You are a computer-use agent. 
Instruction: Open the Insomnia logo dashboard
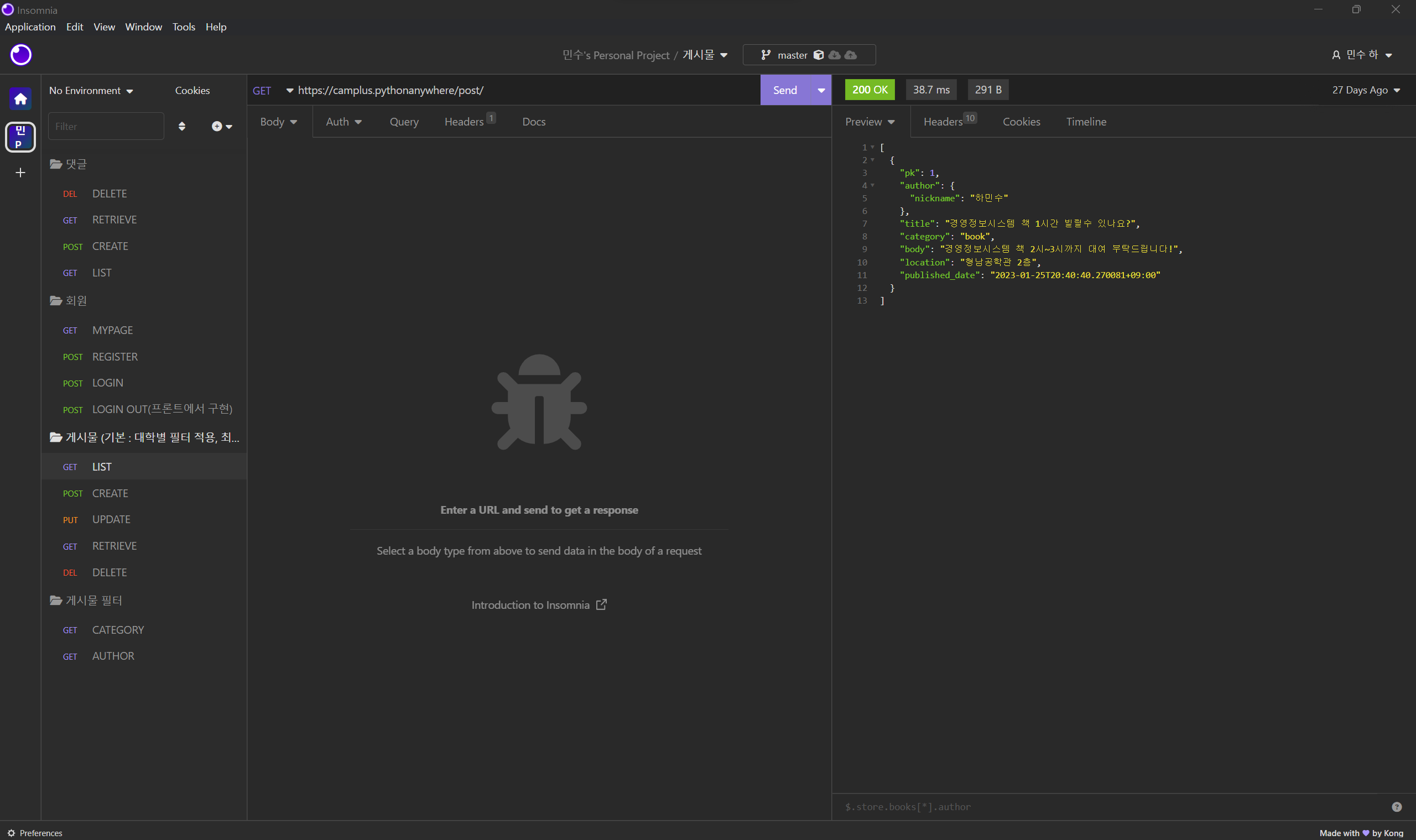click(21, 55)
